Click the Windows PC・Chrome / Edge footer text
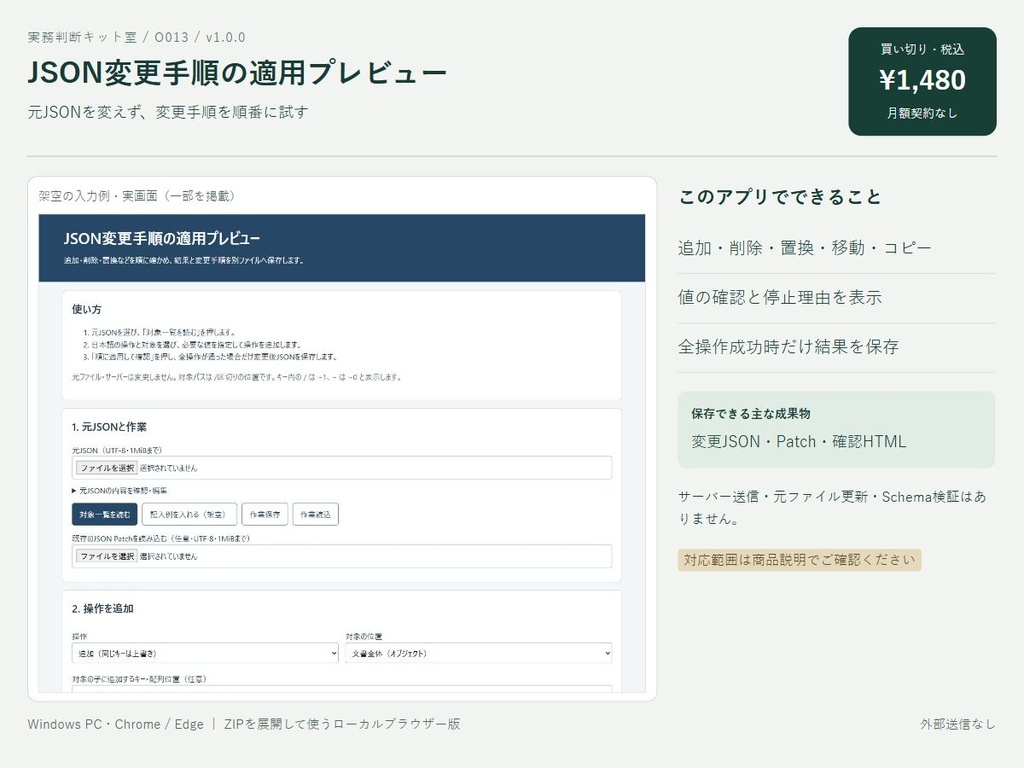 click(116, 724)
